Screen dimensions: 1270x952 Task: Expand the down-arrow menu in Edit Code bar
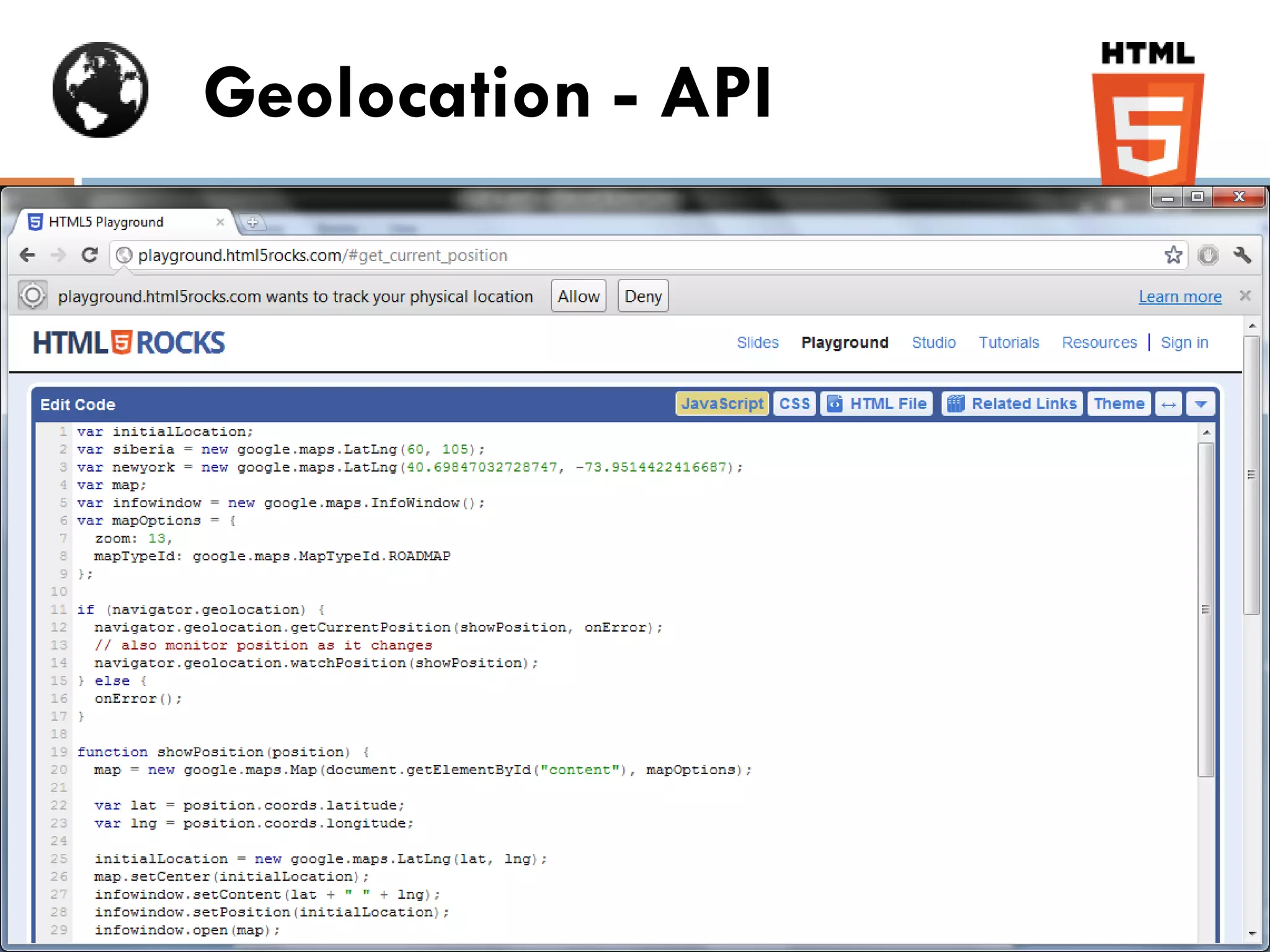1201,404
